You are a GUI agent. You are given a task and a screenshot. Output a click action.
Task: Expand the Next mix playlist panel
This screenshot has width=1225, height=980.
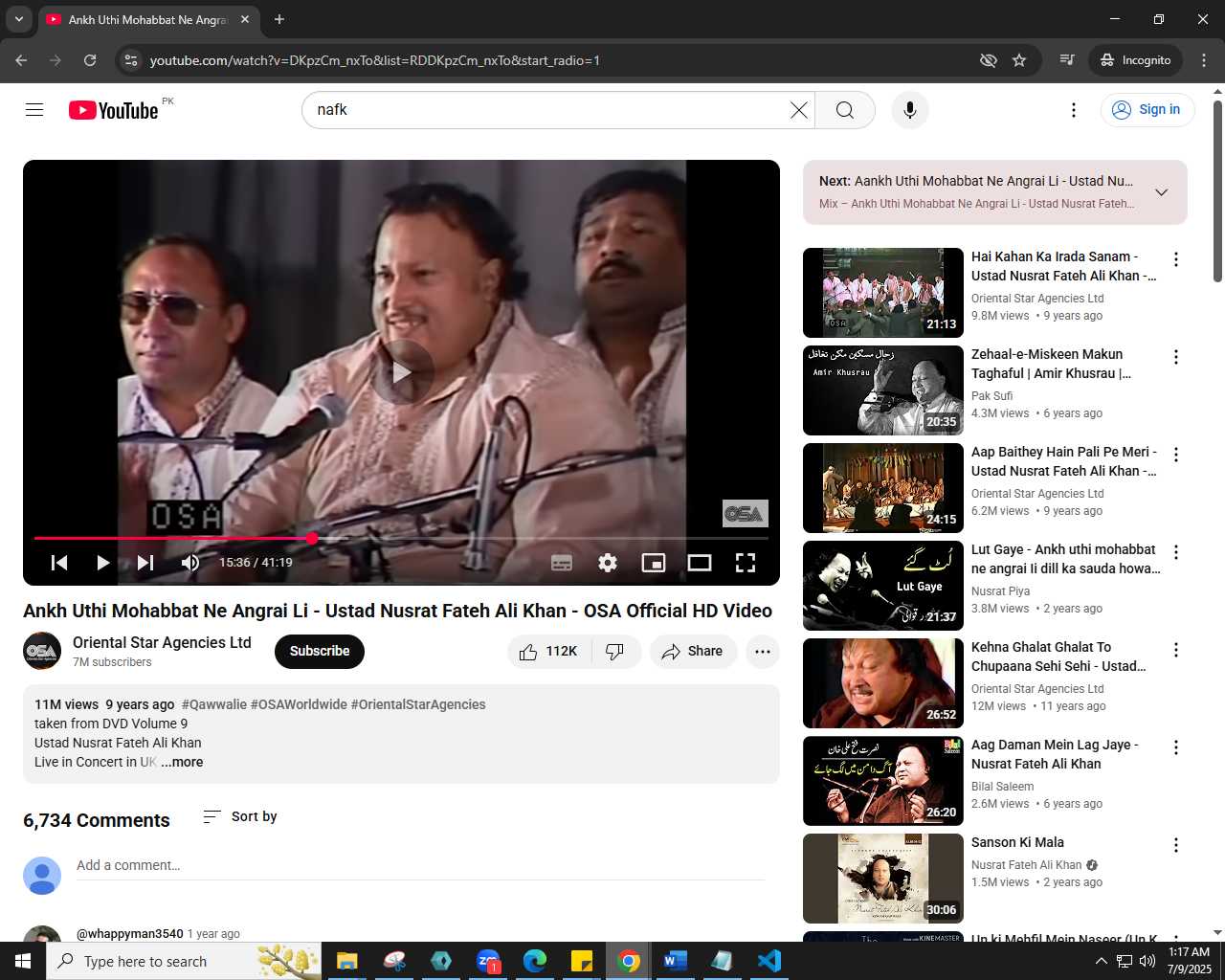(x=1161, y=192)
